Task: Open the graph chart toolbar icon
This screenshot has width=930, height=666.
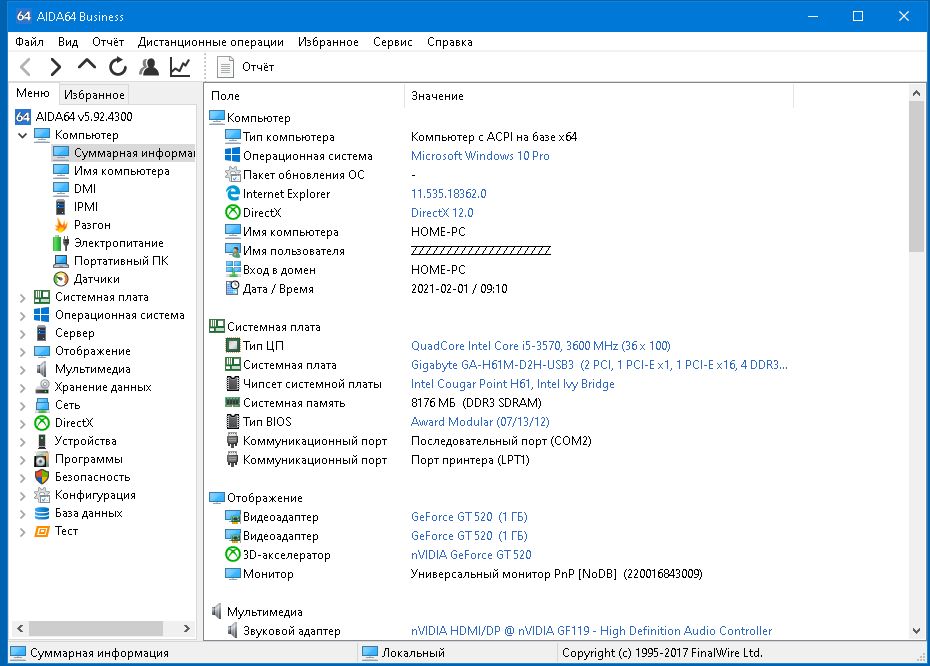Action: [x=180, y=67]
